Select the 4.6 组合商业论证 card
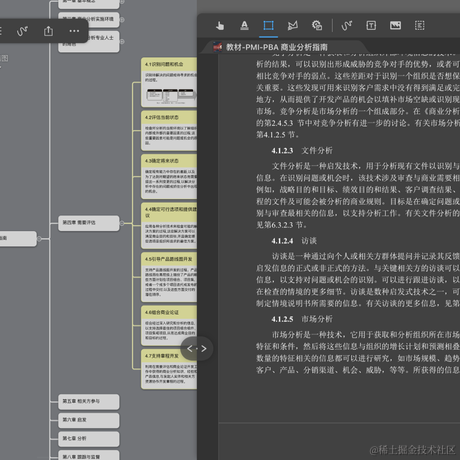Image resolution: width=460 pixels, height=460 pixels. coord(169,325)
